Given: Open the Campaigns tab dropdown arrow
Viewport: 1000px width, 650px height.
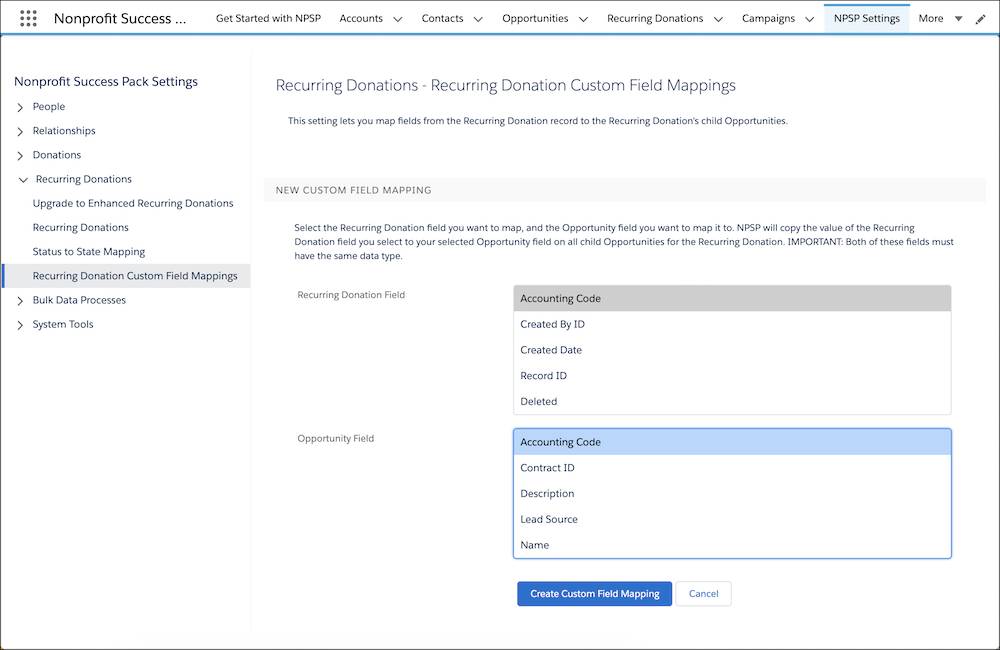Looking at the screenshot, I should pos(810,18).
